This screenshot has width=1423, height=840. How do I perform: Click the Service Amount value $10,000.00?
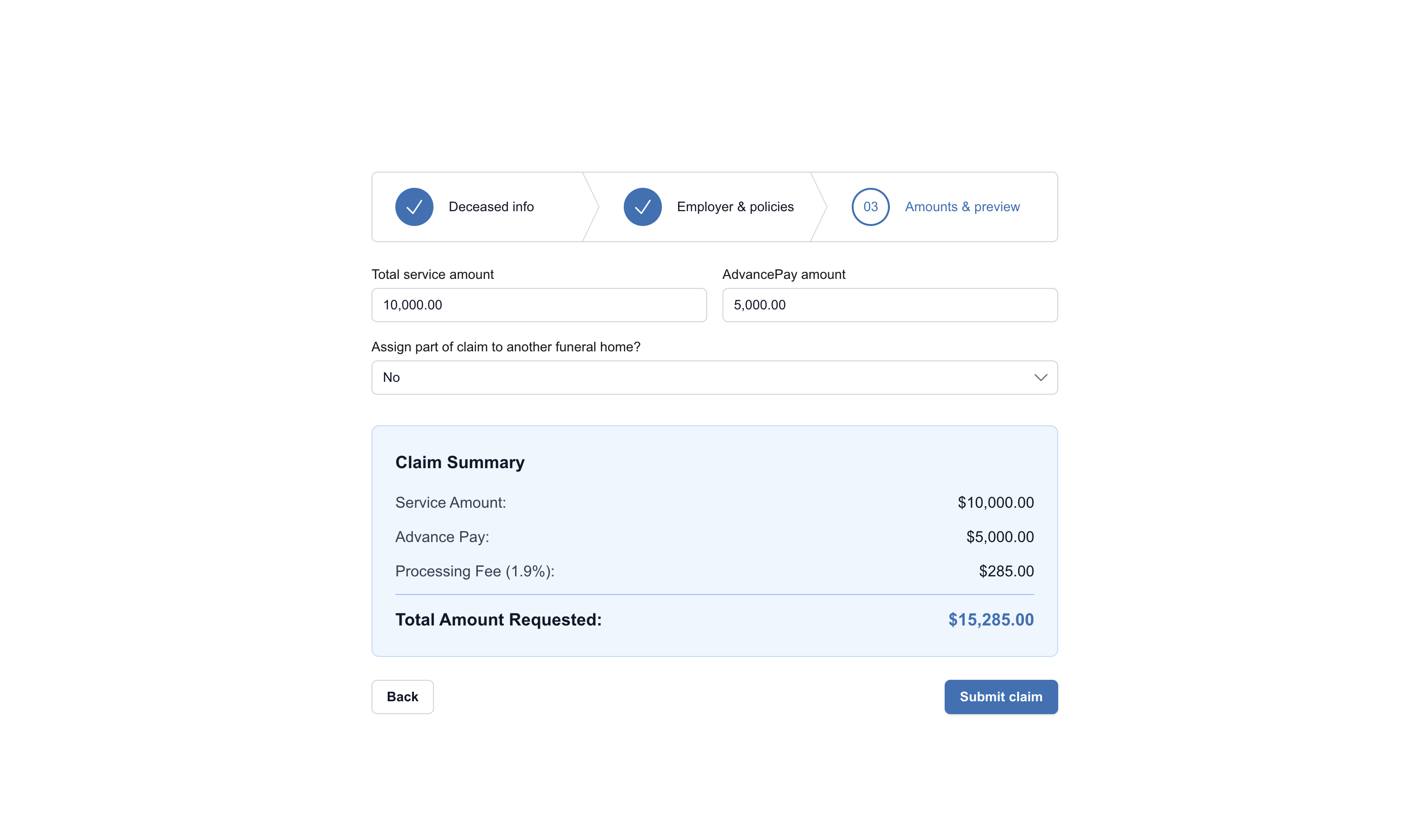point(996,502)
